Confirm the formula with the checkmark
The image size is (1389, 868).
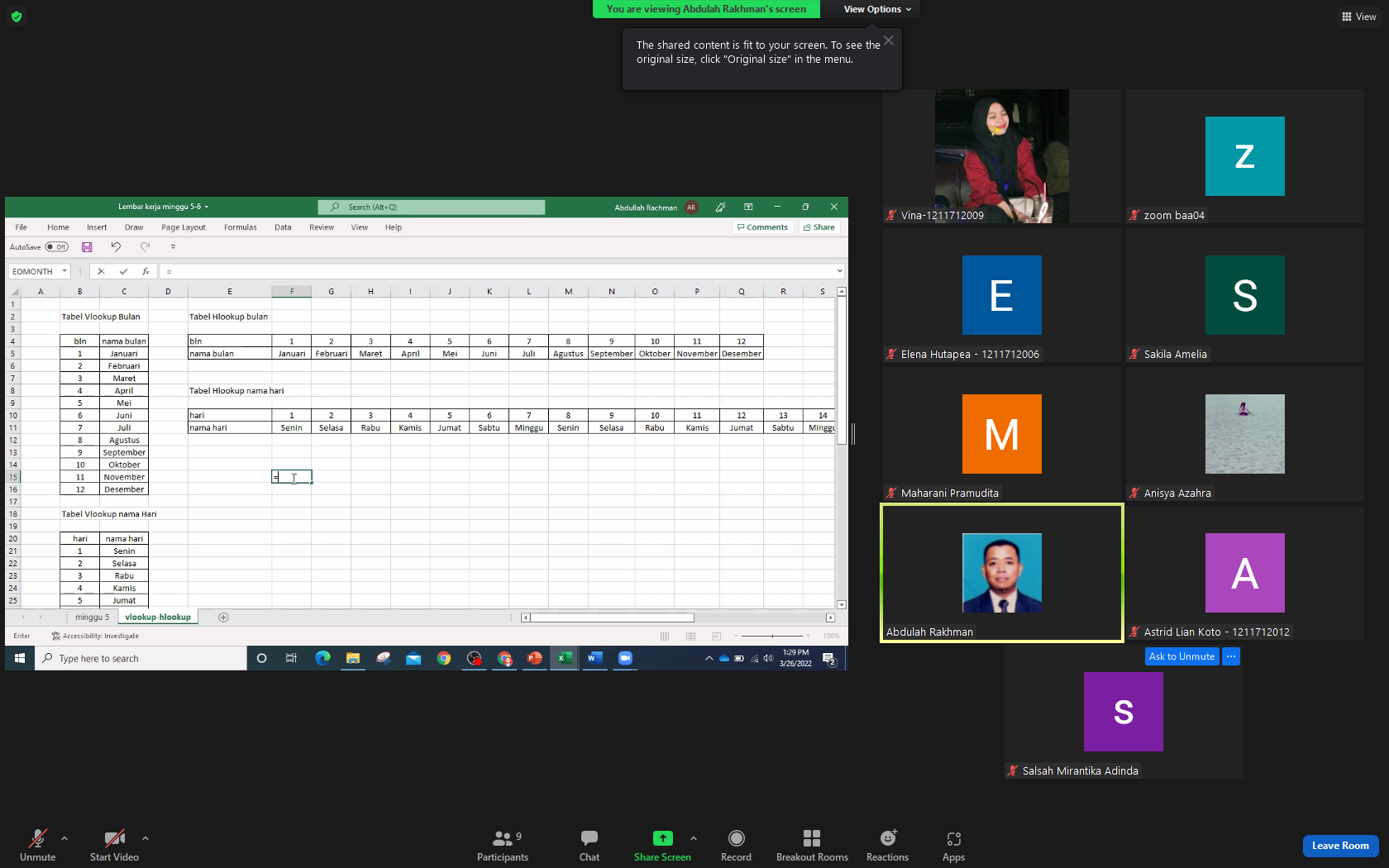[x=123, y=271]
